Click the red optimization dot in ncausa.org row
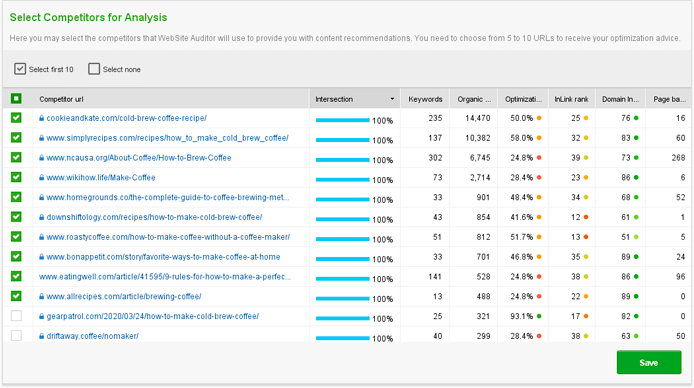 (539, 158)
